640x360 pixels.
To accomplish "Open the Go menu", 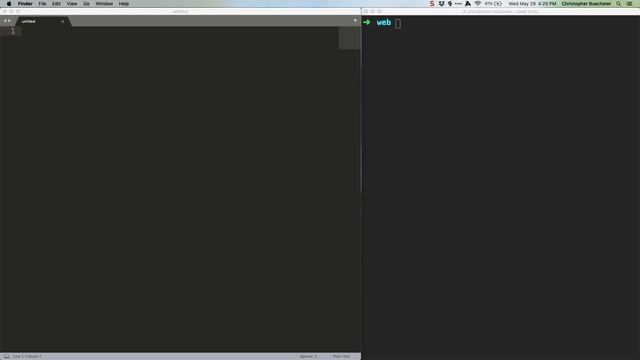I will click(86, 4).
